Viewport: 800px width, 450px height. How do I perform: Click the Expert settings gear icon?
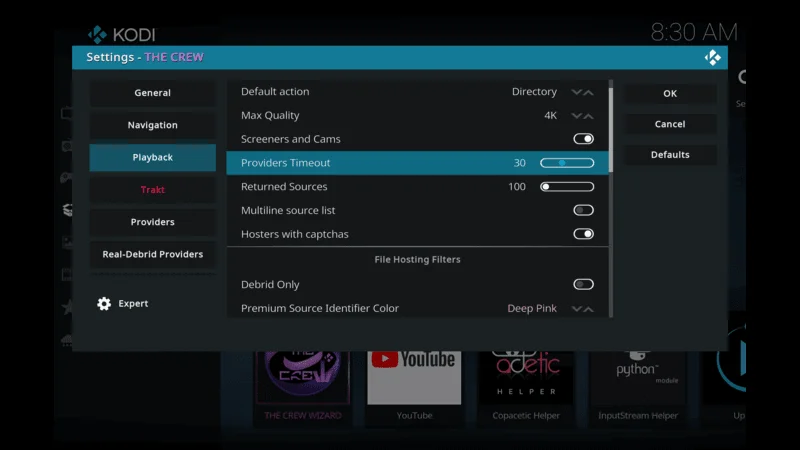[x=104, y=304]
